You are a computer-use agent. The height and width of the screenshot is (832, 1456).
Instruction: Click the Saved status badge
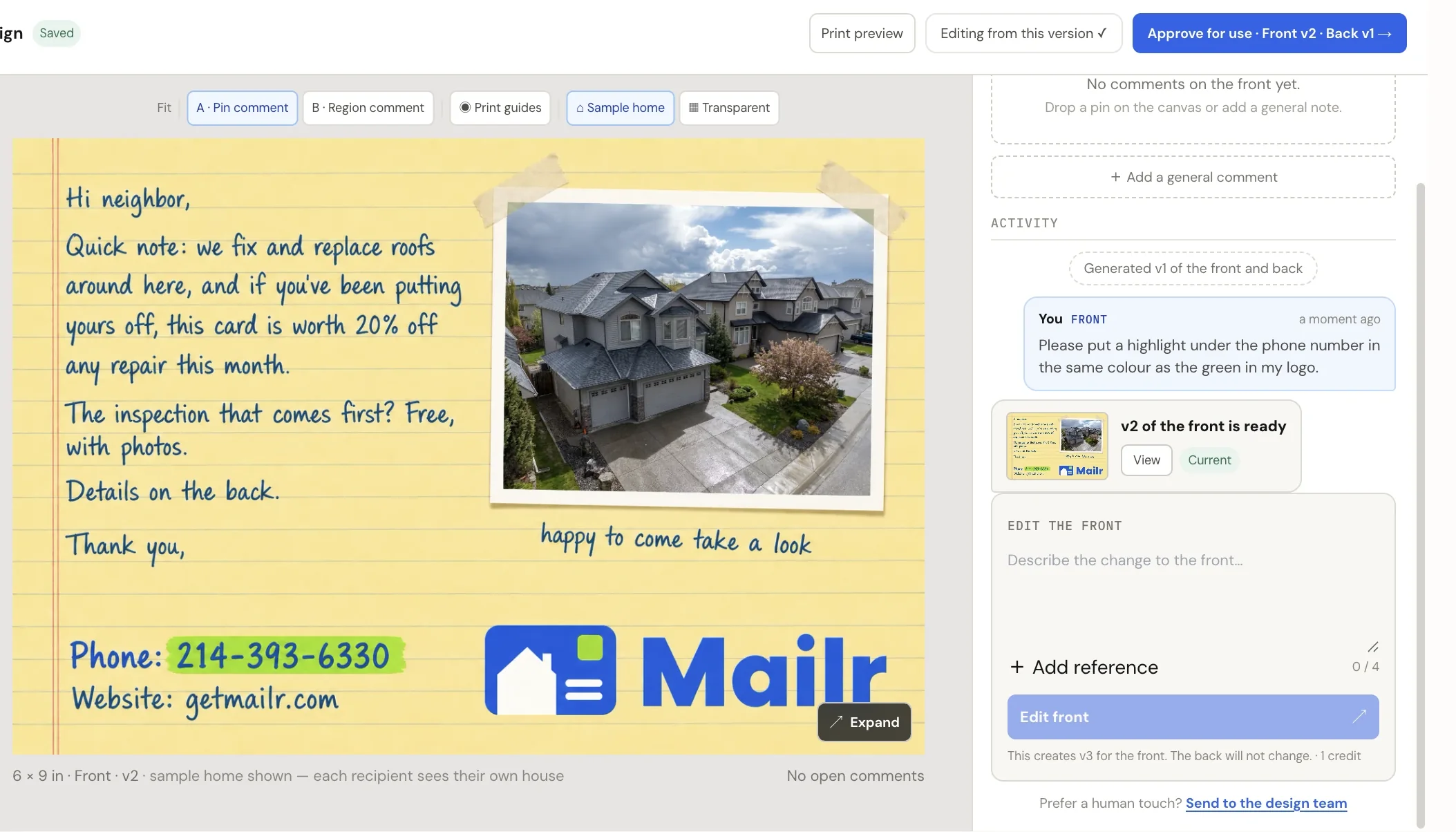click(x=57, y=33)
